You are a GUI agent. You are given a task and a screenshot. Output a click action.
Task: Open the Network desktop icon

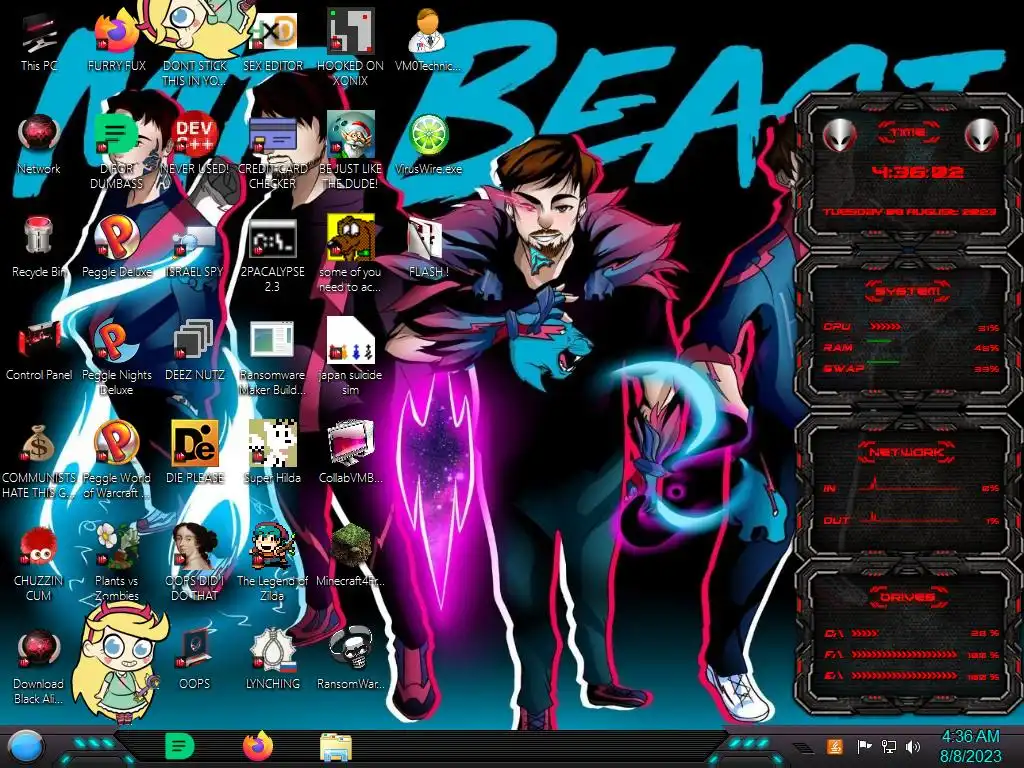[39, 136]
